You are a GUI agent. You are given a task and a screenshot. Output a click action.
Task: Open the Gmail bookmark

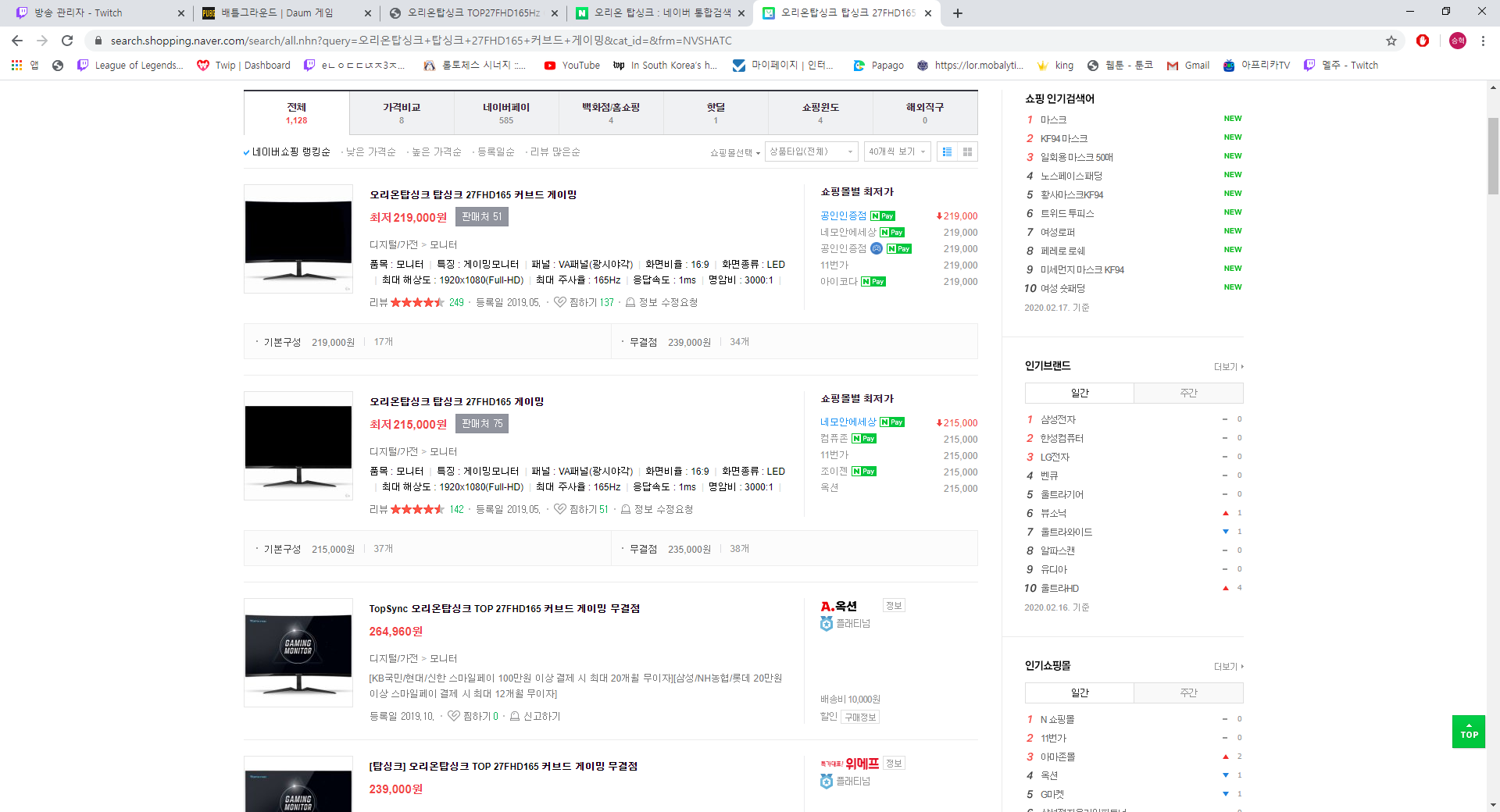pos(1188,66)
